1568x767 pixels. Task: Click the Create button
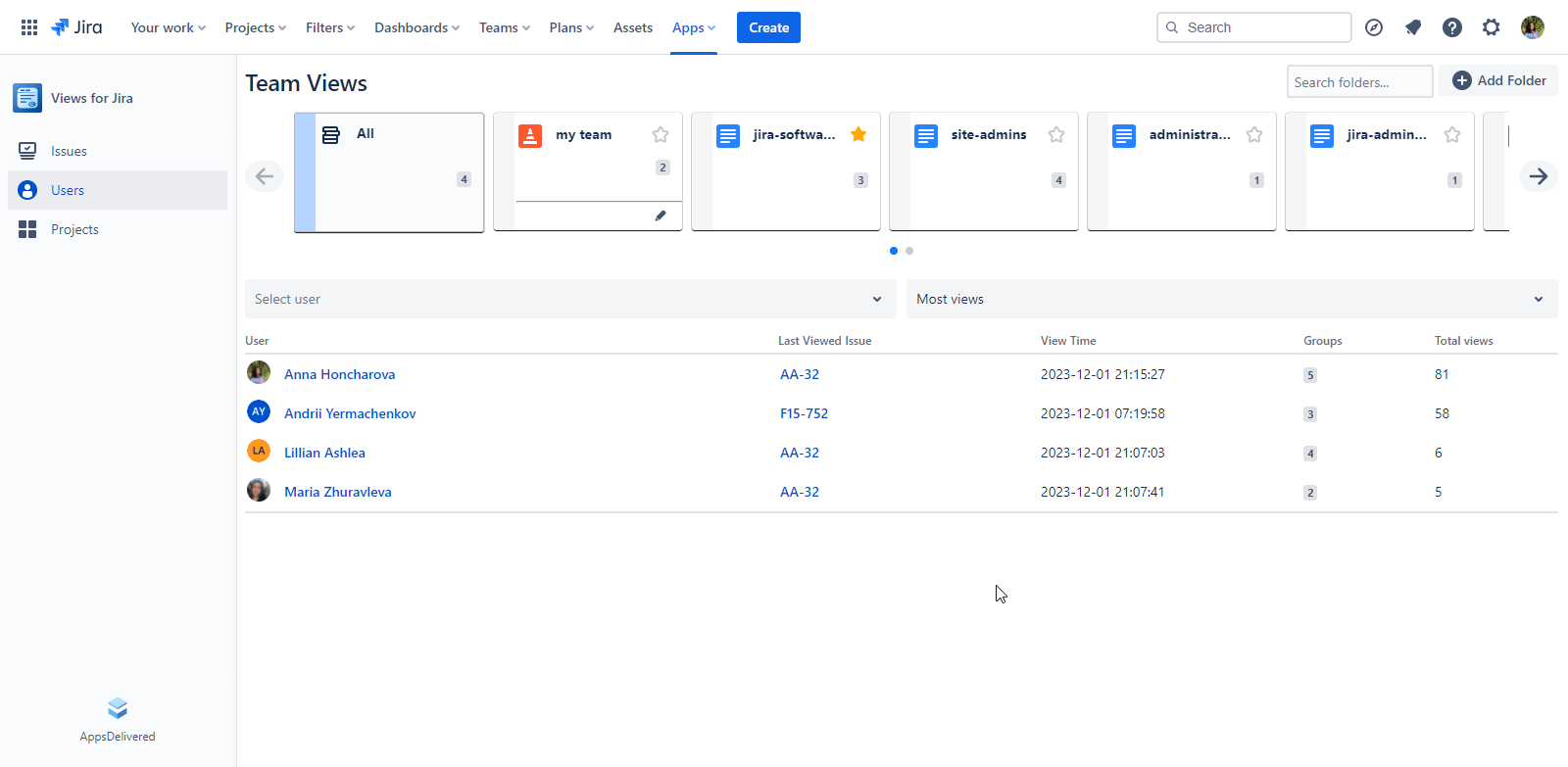click(x=768, y=27)
